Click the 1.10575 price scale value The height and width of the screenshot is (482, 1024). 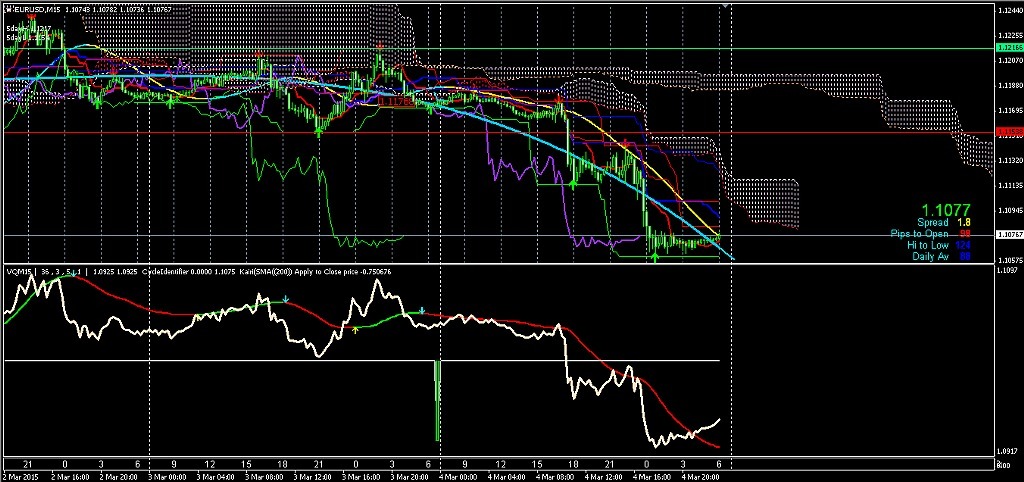(1010, 259)
